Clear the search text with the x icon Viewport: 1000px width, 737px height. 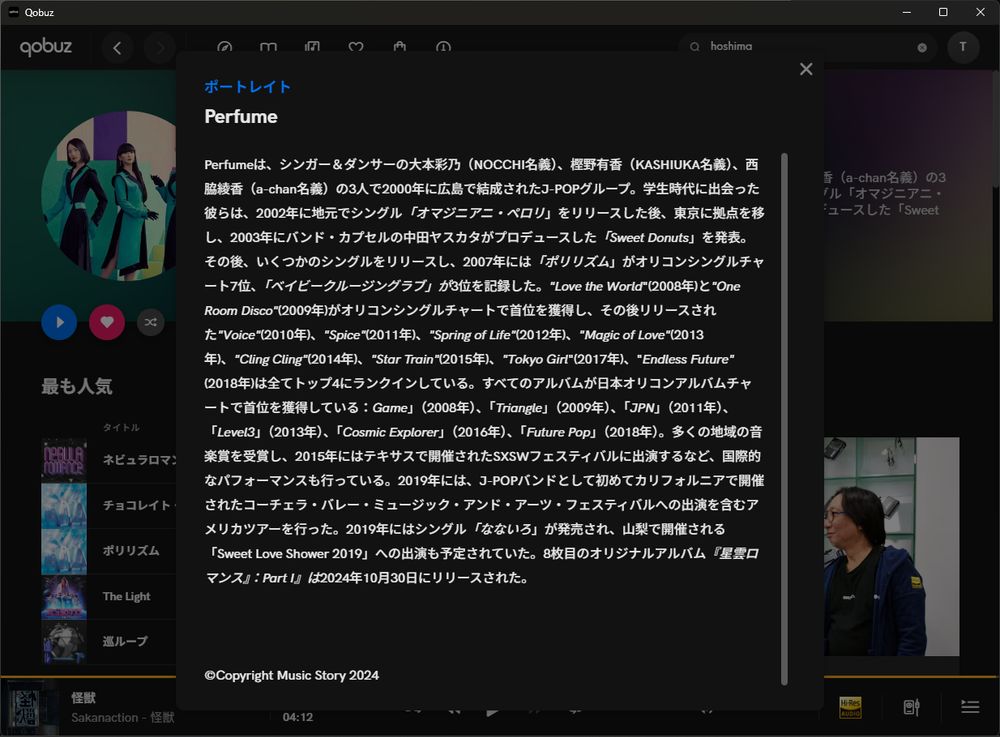922,47
